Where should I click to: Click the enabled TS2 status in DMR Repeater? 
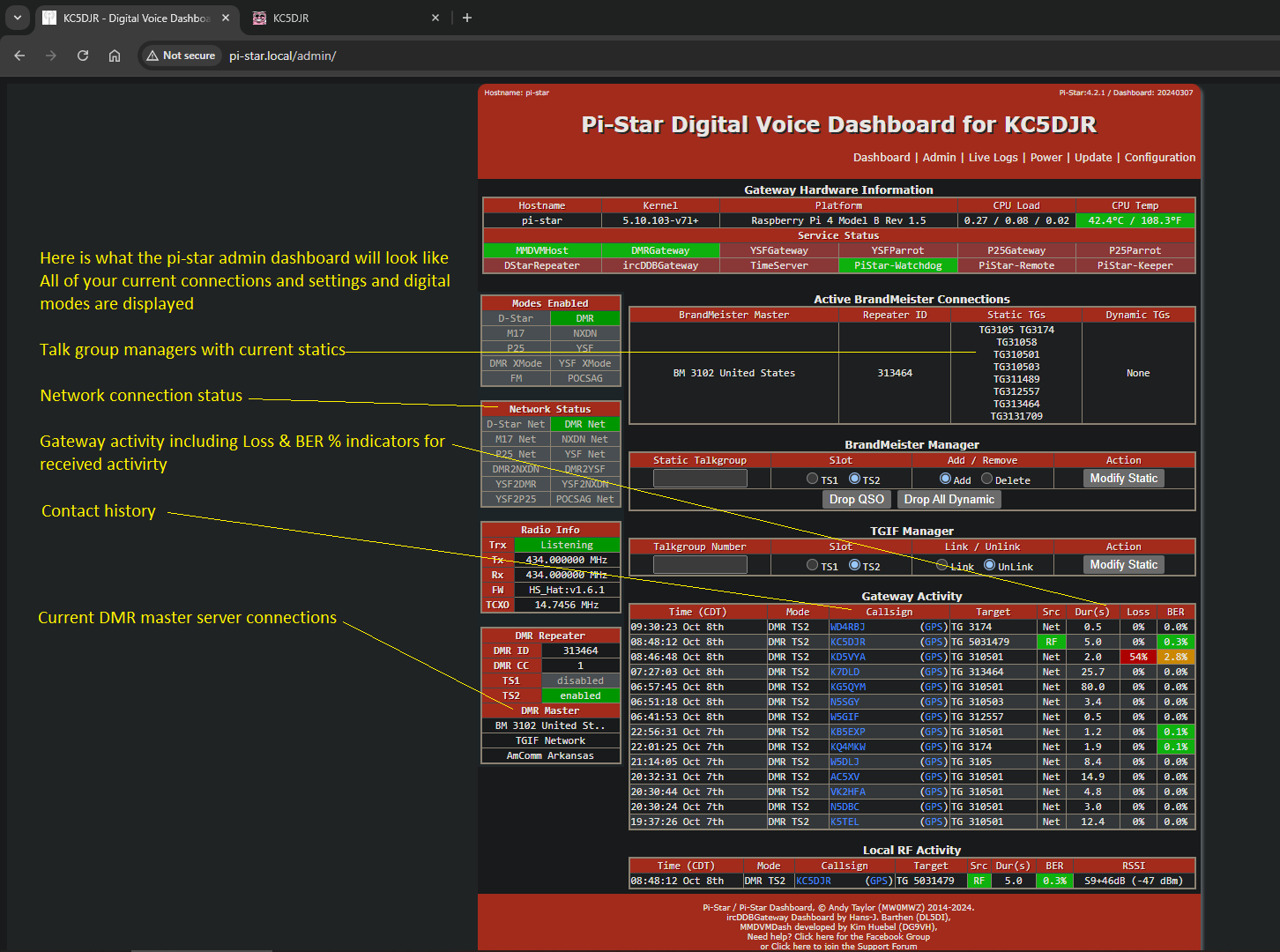click(580, 696)
